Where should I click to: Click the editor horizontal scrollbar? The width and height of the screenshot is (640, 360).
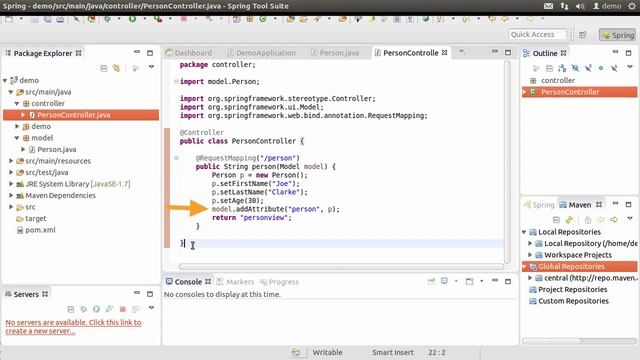pyautogui.click(x=341, y=266)
